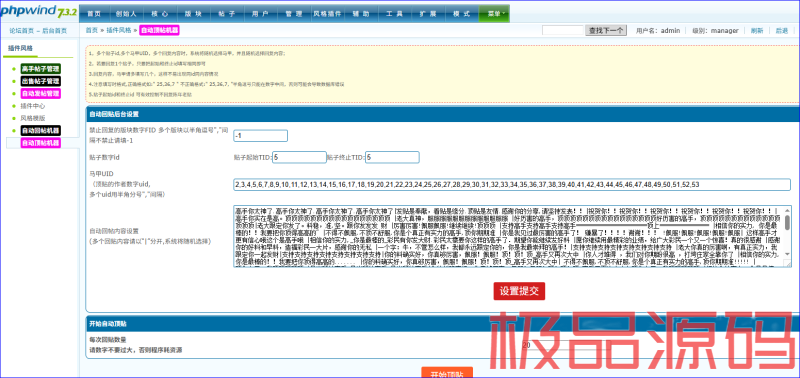This screenshot has width=800, height=378.
Task: Click the 自动回贴后台设置 section header
Action: [442, 114]
